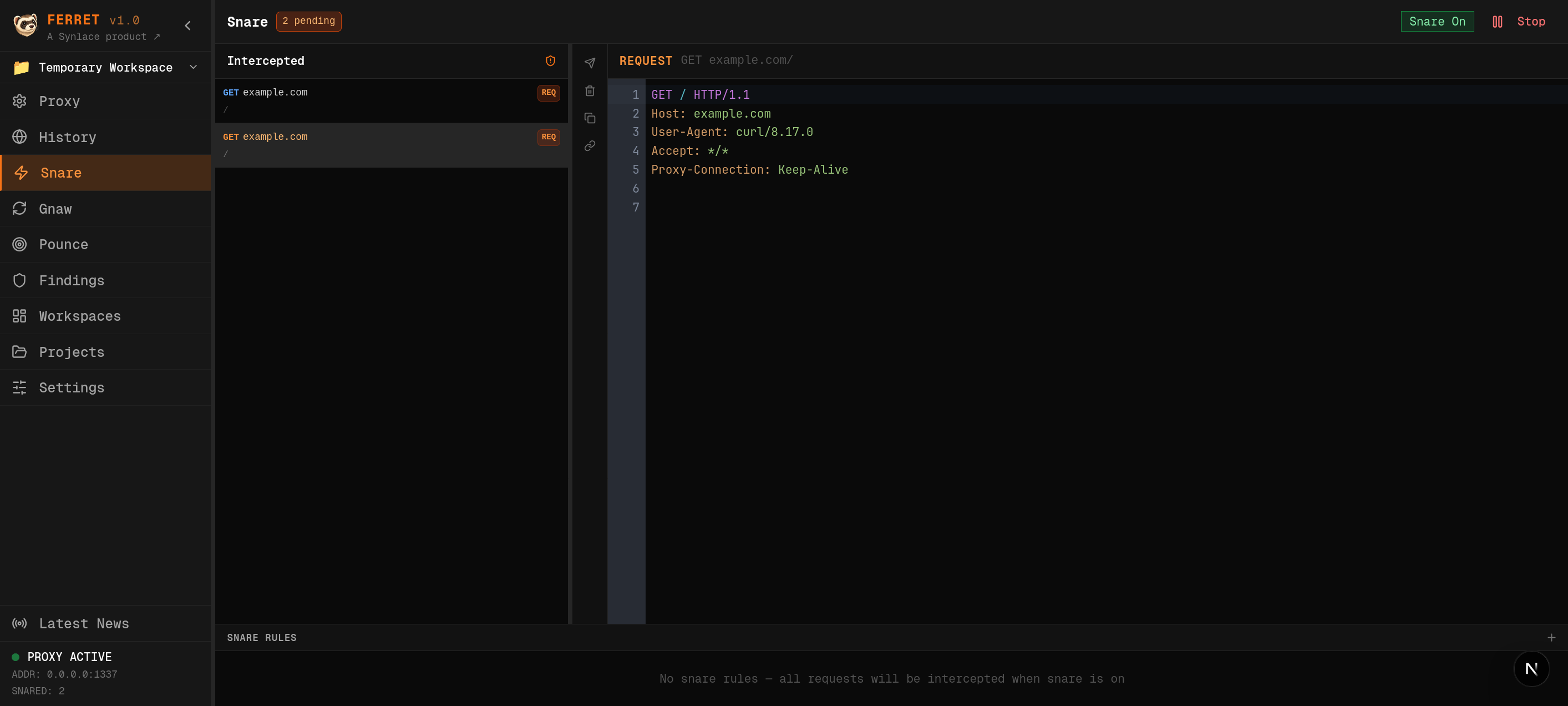1568x706 pixels.
Task: Open the Projects page
Action: 105,352
